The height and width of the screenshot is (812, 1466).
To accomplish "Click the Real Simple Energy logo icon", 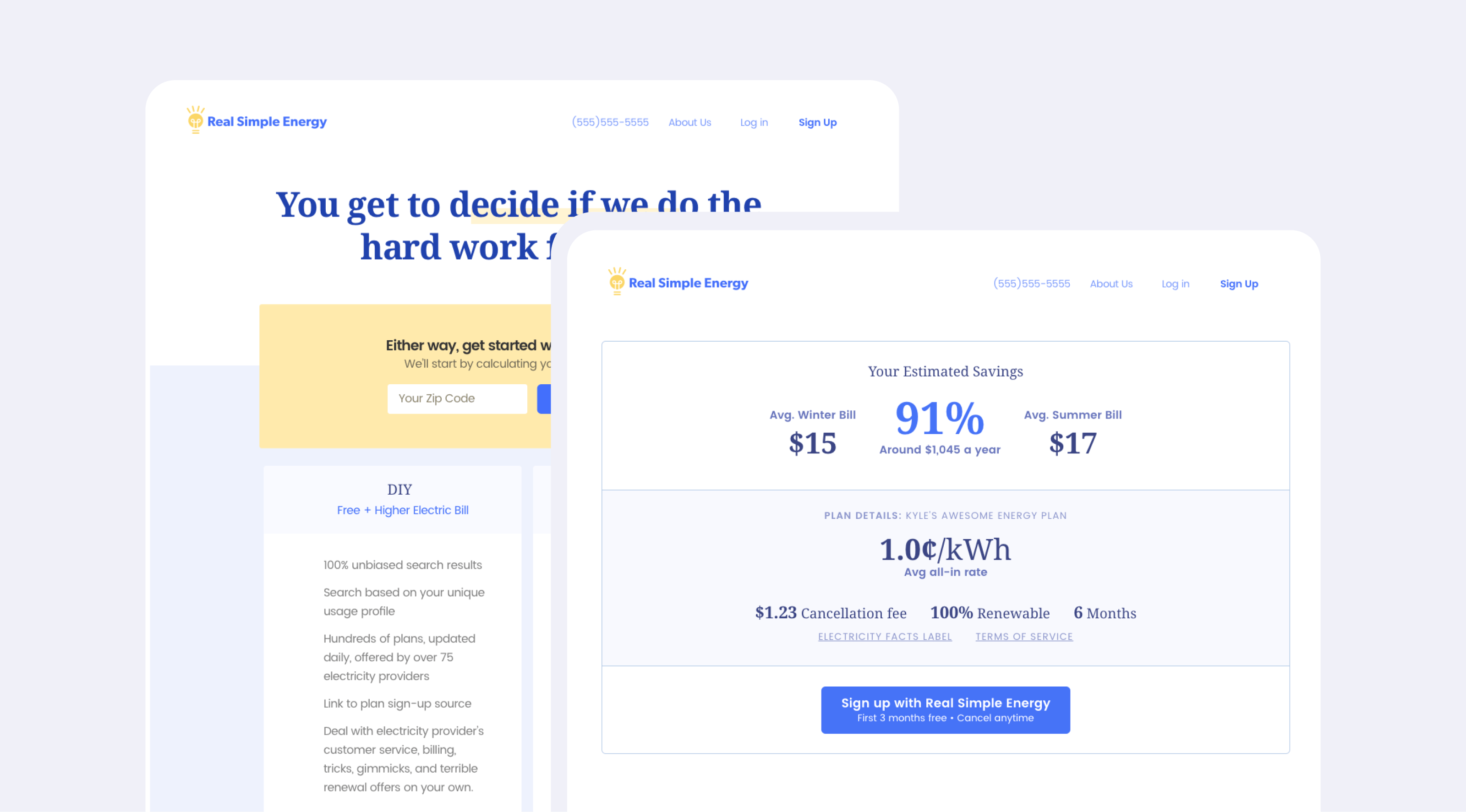I will (x=192, y=122).
